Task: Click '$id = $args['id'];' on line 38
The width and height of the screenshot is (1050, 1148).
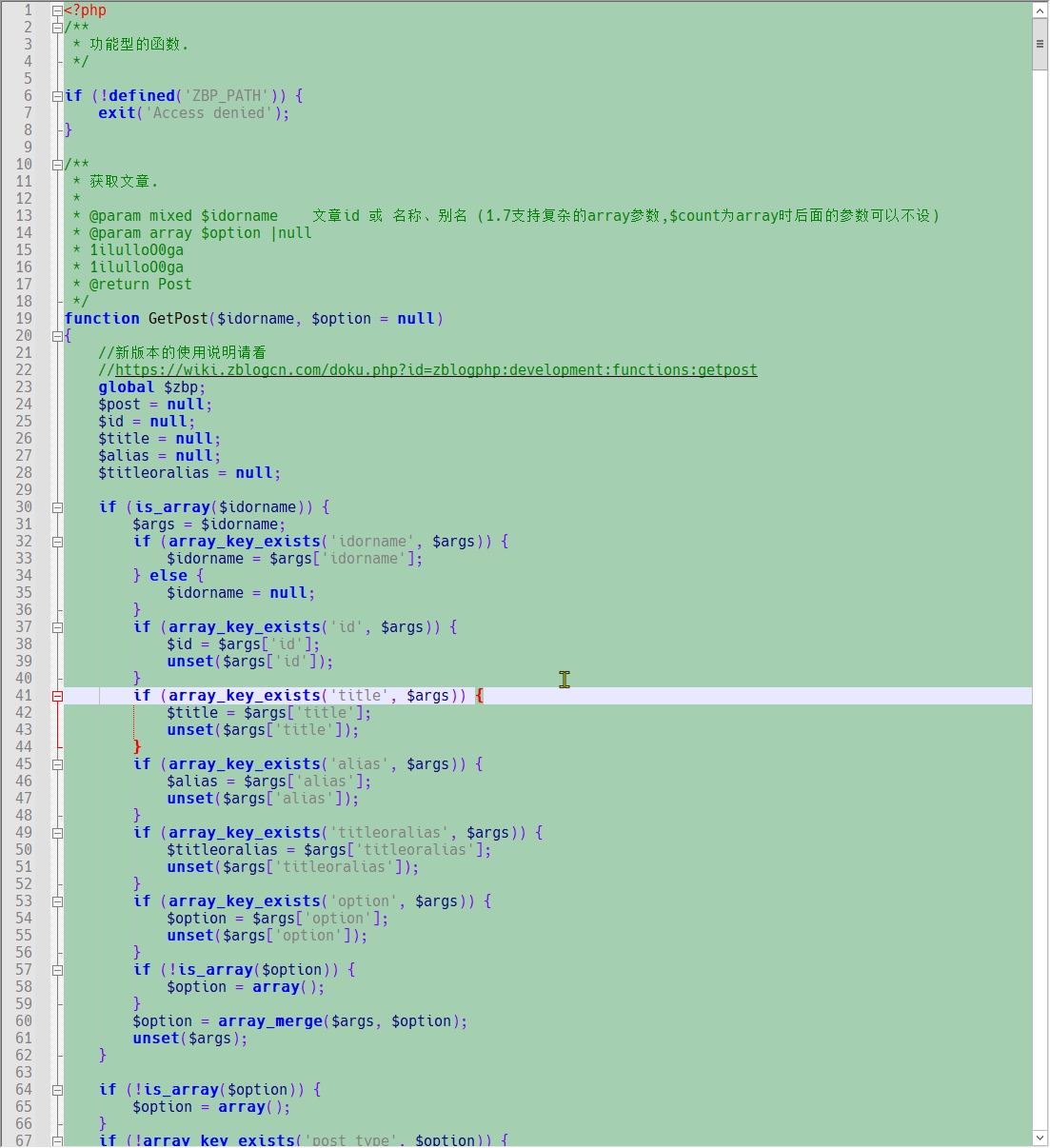Action: (243, 644)
